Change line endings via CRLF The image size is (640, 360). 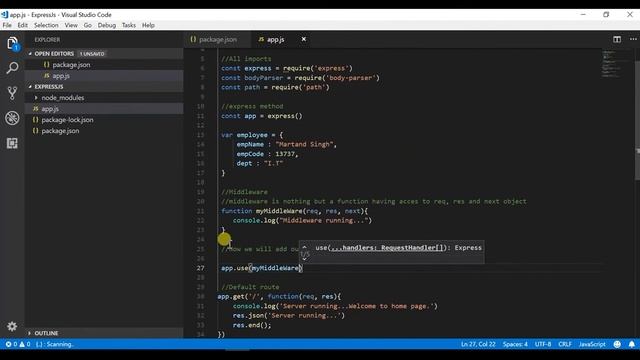[565, 344]
